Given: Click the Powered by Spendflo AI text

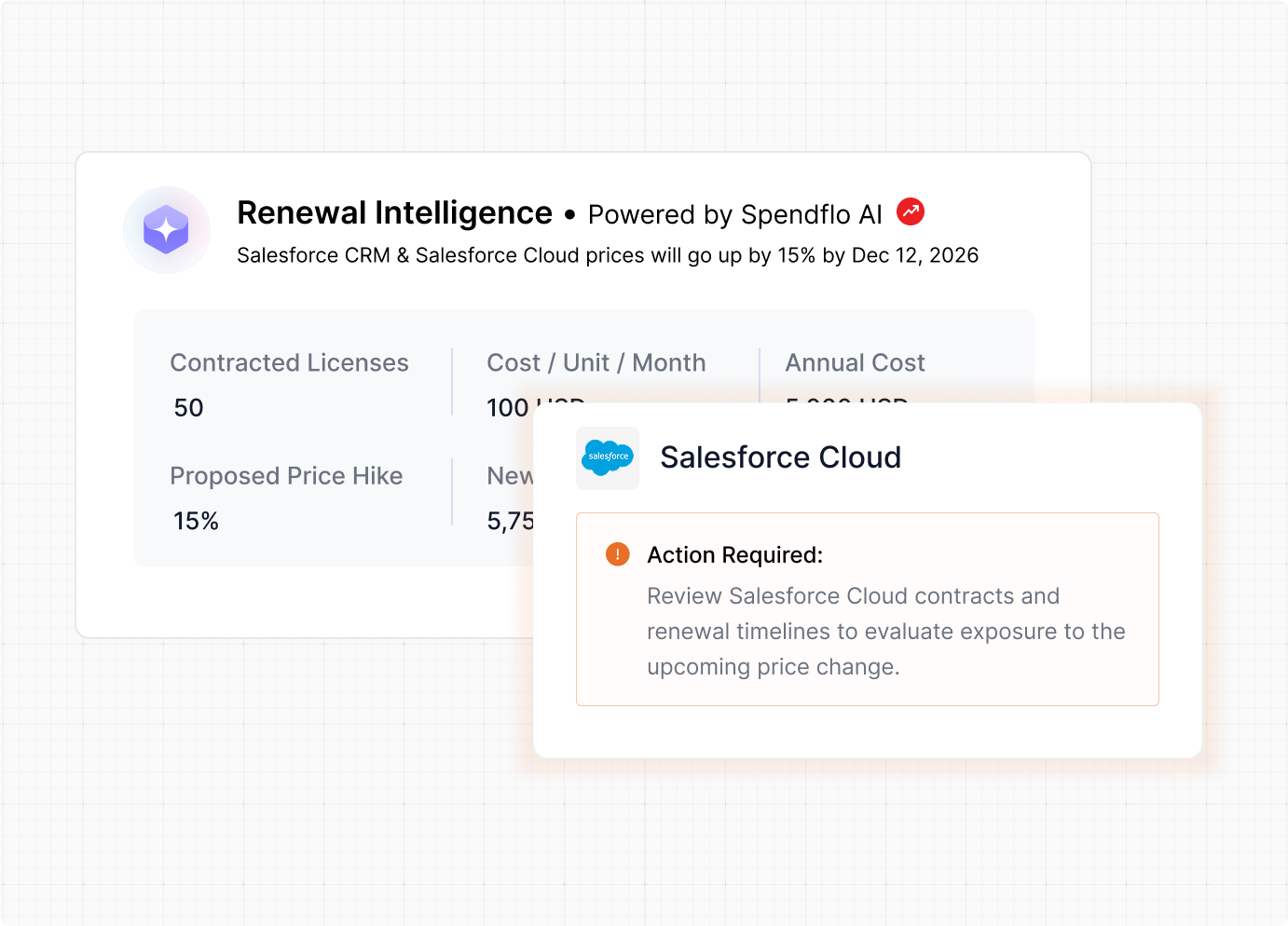Looking at the screenshot, I should 734,215.
